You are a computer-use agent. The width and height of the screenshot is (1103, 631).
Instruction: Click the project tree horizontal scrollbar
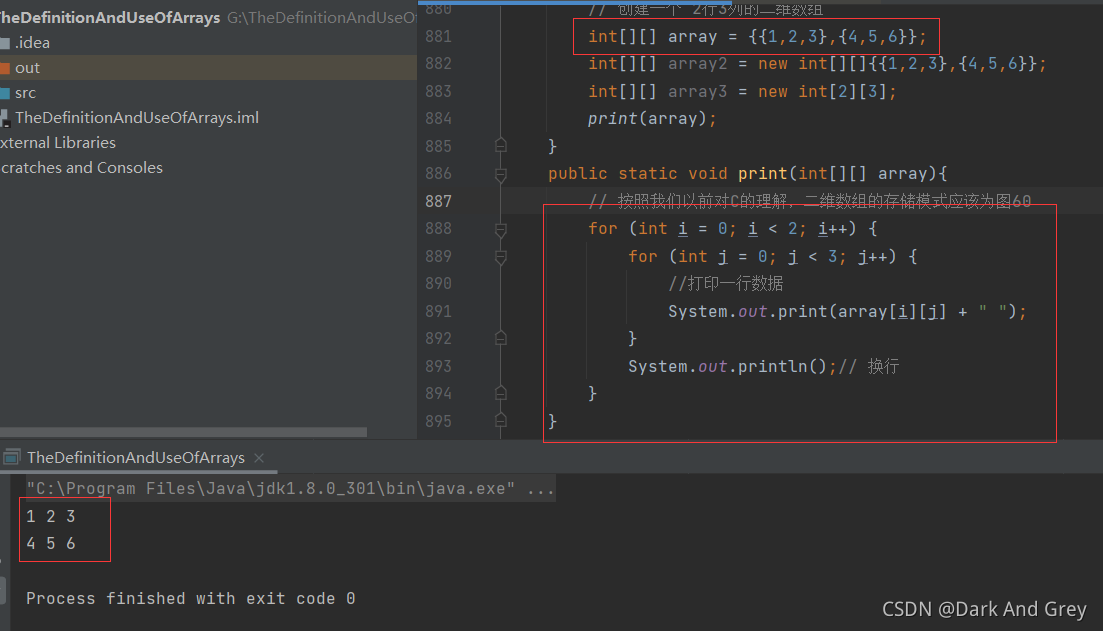pyautogui.click(x=183, y=432)
